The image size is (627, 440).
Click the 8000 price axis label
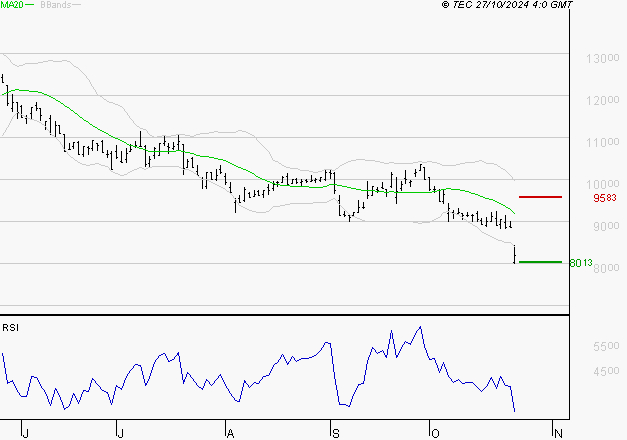[606, 268]
